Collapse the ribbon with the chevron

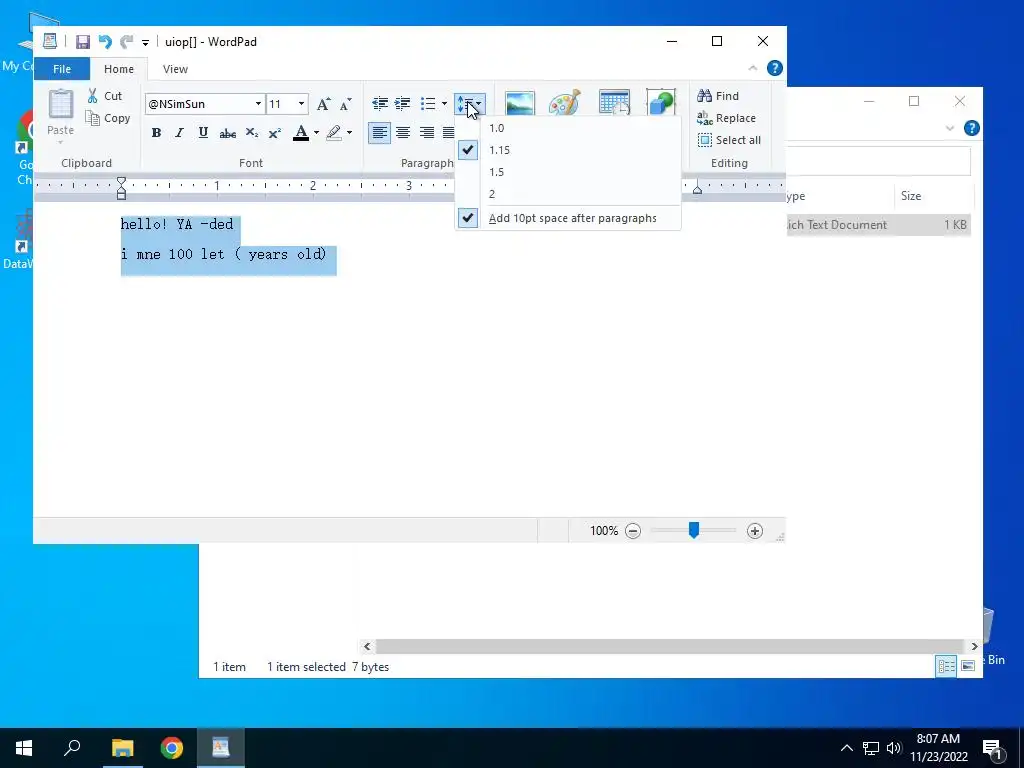(x=752, y=68)
